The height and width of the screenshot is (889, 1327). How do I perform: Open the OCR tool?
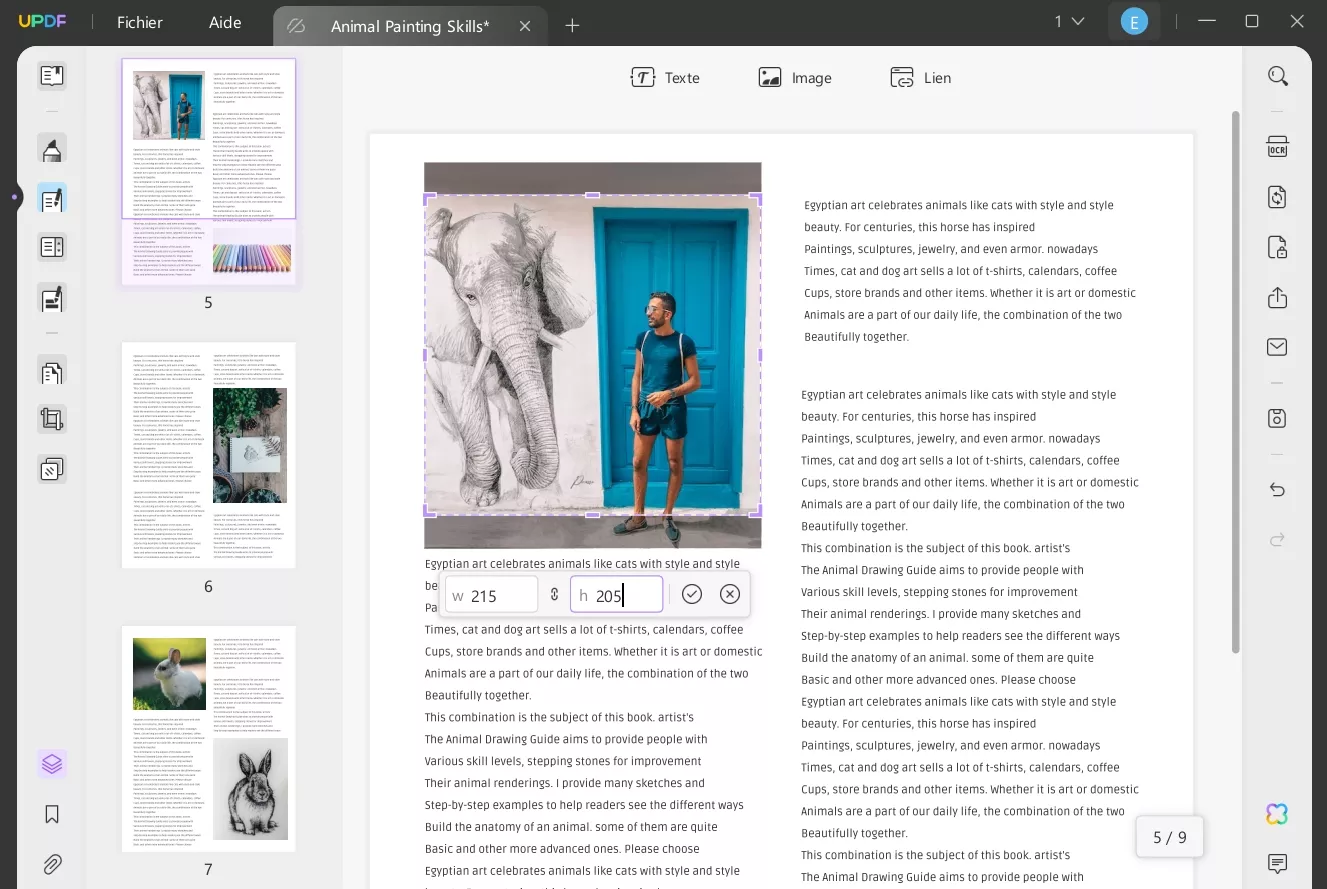pos(1277,146)
